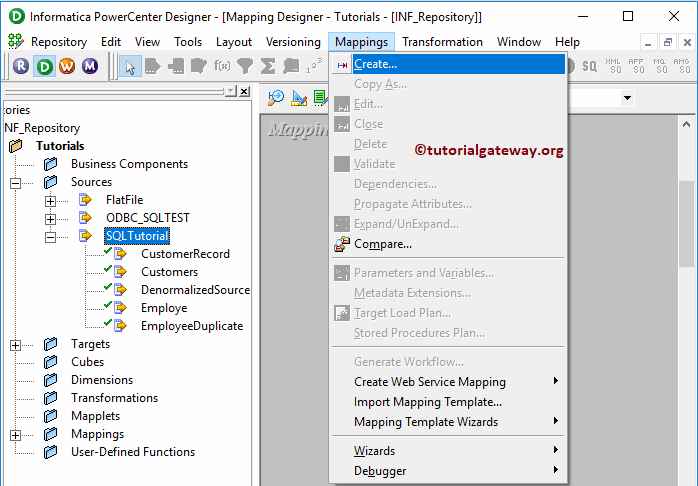This screenshot has width=698, height=486.
Task: Select the Tutorials folder
Action: pyautogui.click(x=60, y=146)
